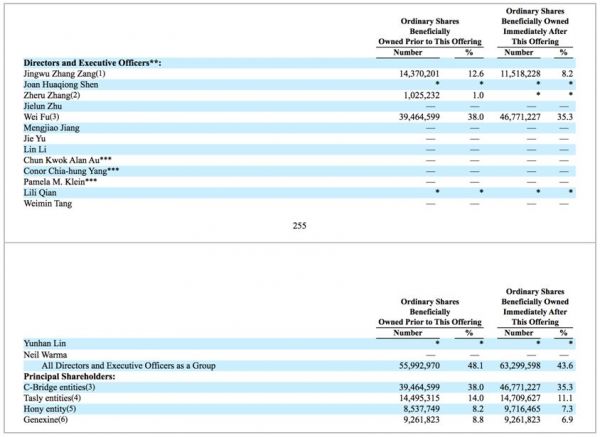Image resolution: width=600 pixels, height=437 pixels.
Task: Click the Genexine(6) row name
Action: [50, 420]
